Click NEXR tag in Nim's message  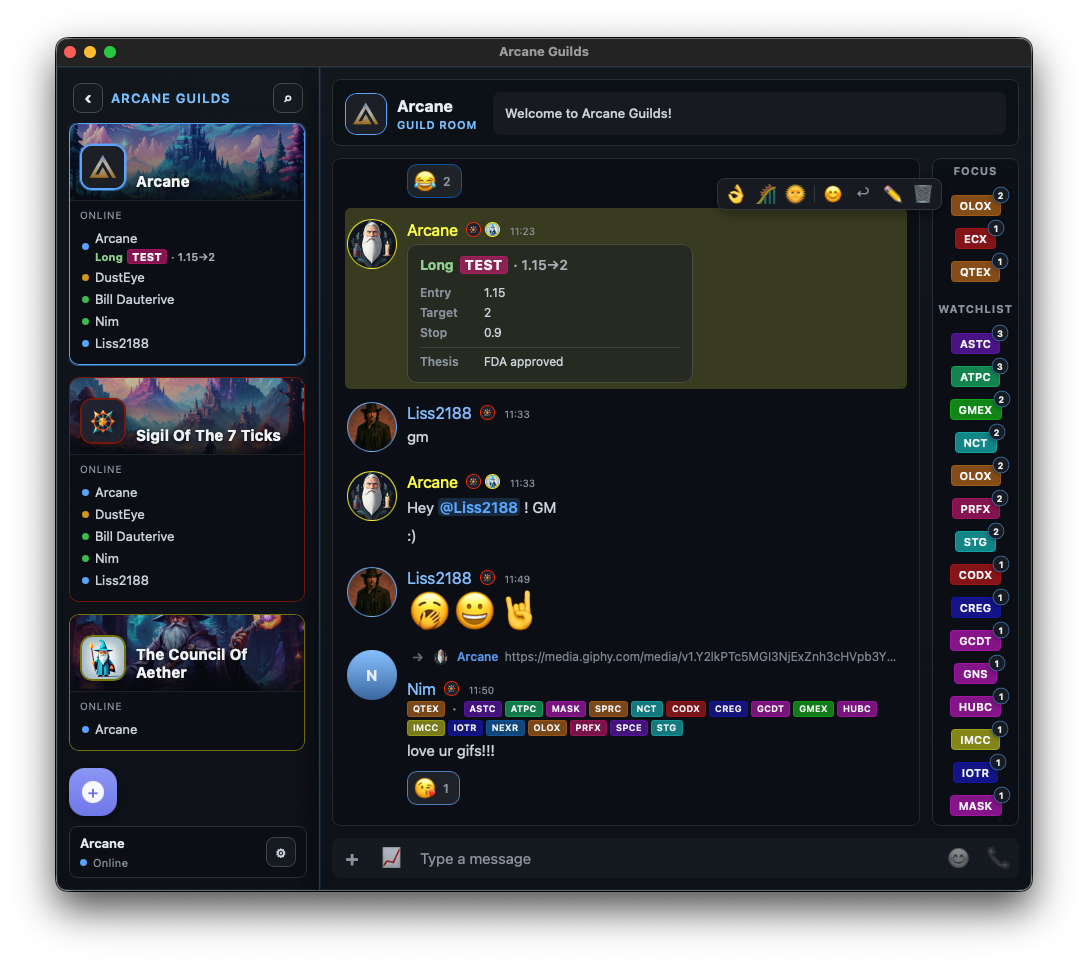point(504,728)
